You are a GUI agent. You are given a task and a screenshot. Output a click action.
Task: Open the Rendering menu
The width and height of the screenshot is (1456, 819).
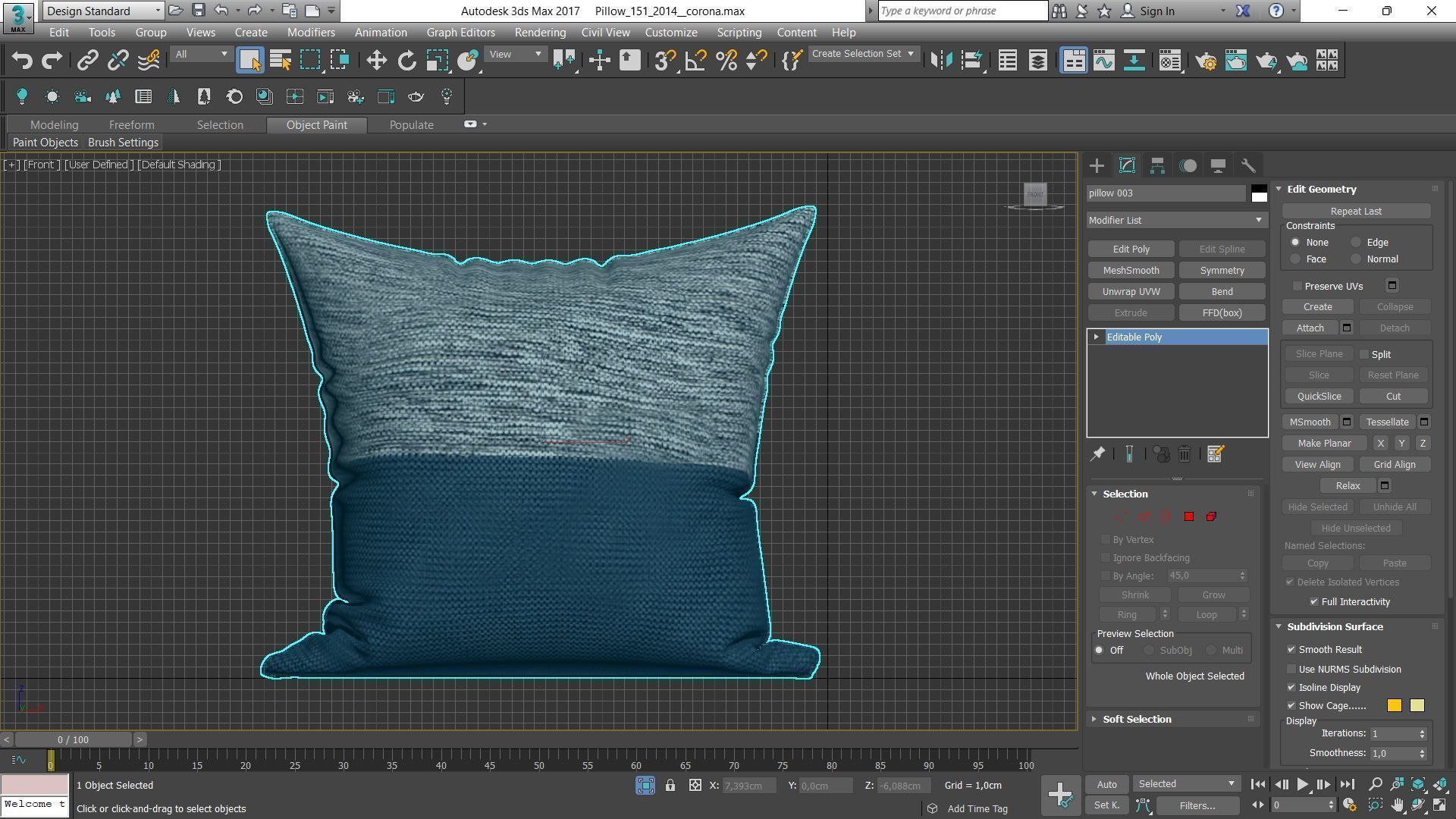point(540,33)
